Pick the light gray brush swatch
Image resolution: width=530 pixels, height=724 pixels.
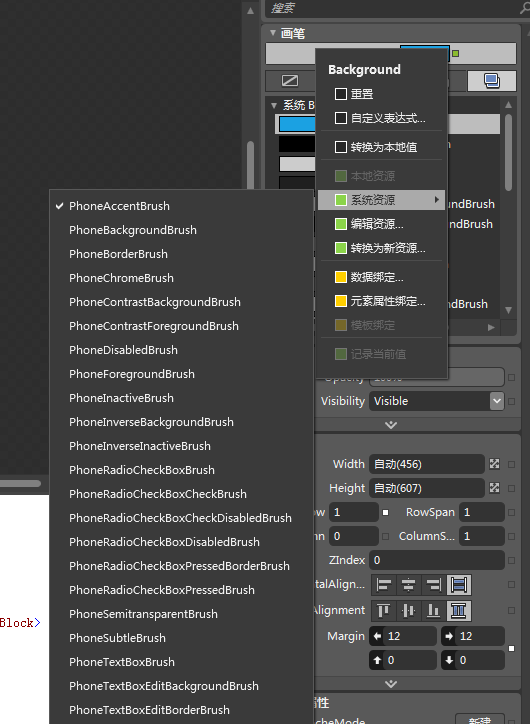[x=297, y=164]
